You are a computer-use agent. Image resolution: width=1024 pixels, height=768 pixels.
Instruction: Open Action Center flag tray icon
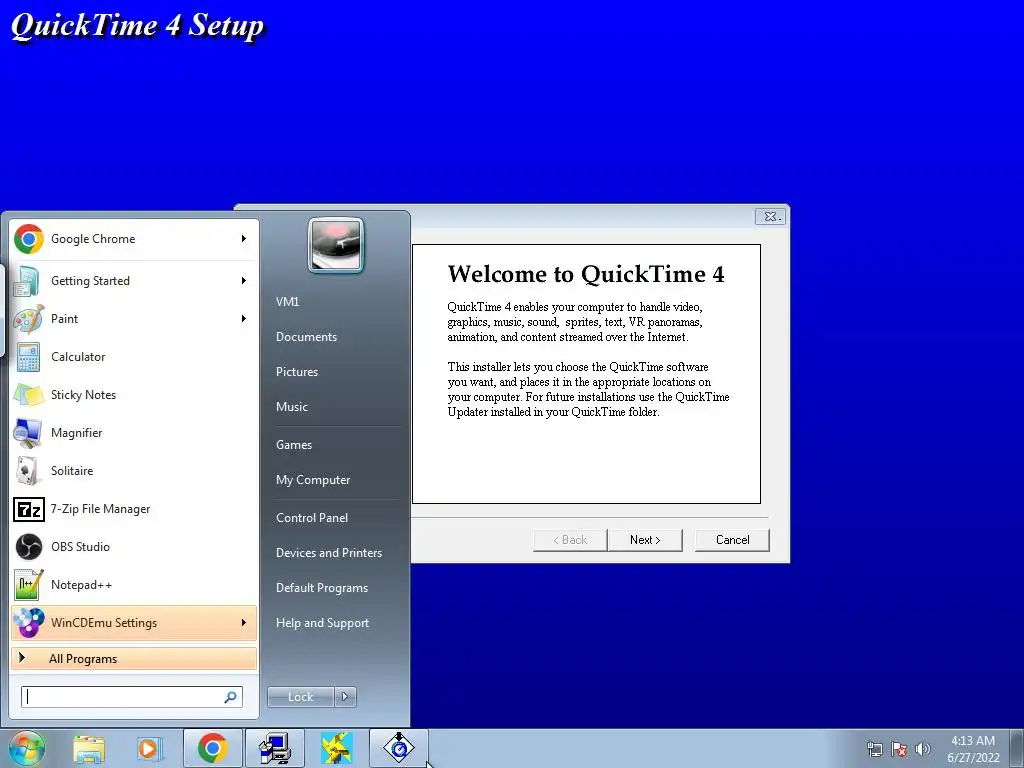point(899,749)
